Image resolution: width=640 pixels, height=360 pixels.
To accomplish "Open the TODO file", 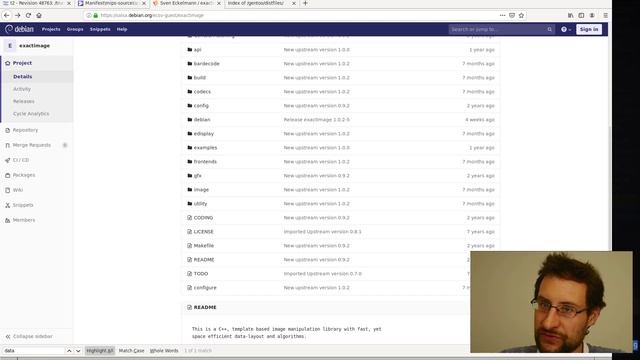I will 201,274.
